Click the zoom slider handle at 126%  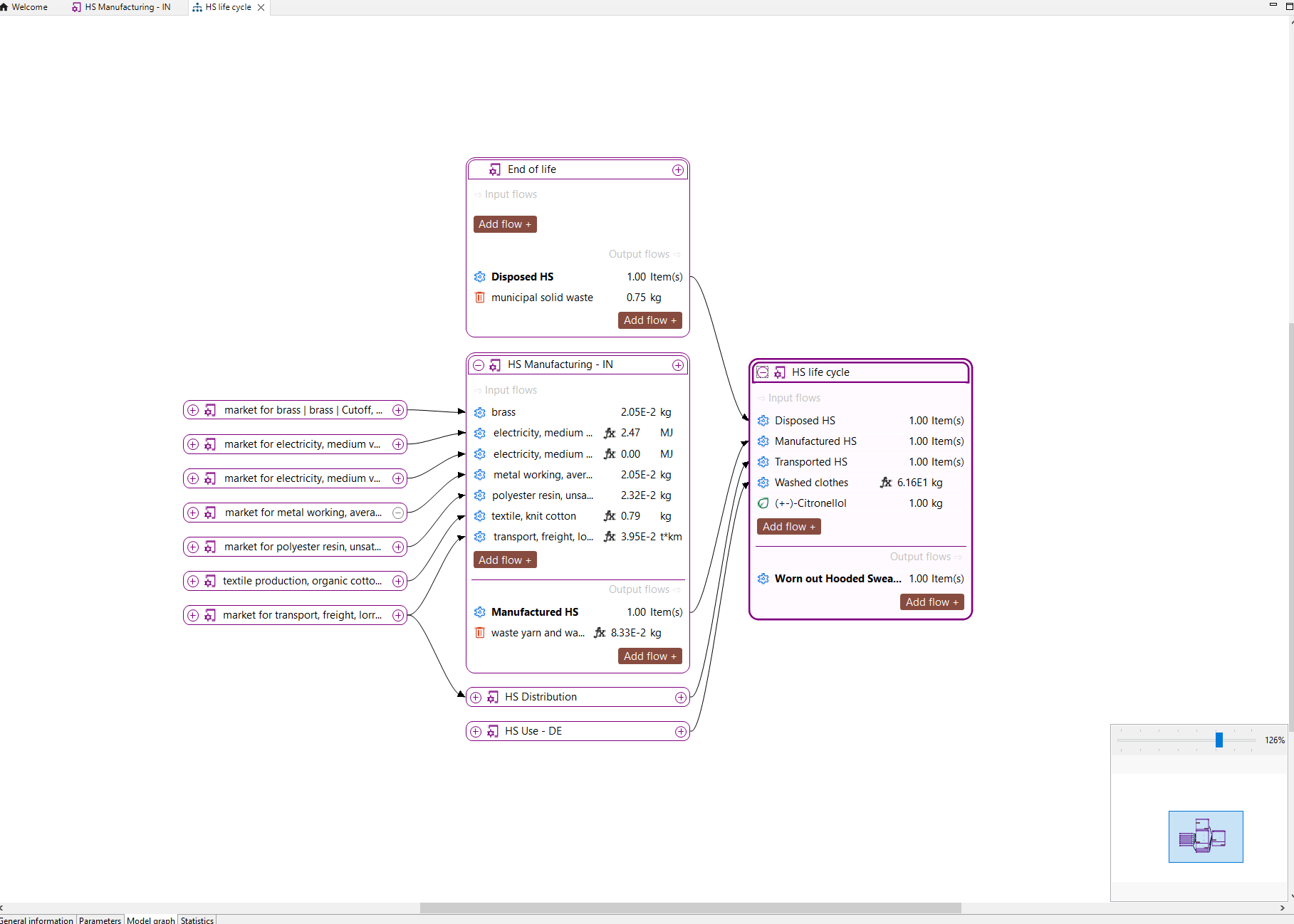(x=1219, y=740)
